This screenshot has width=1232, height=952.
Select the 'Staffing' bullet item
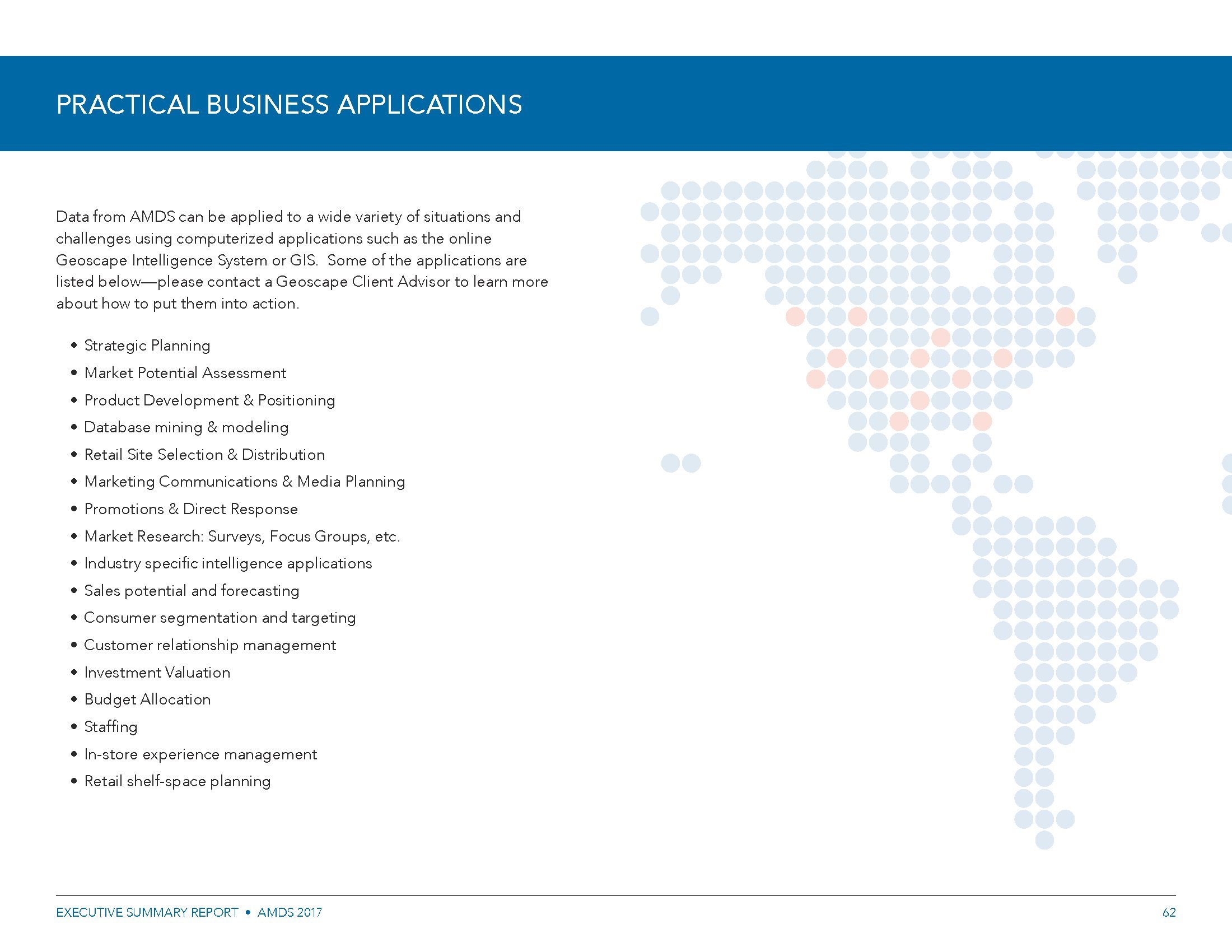[x=110, y=727]
